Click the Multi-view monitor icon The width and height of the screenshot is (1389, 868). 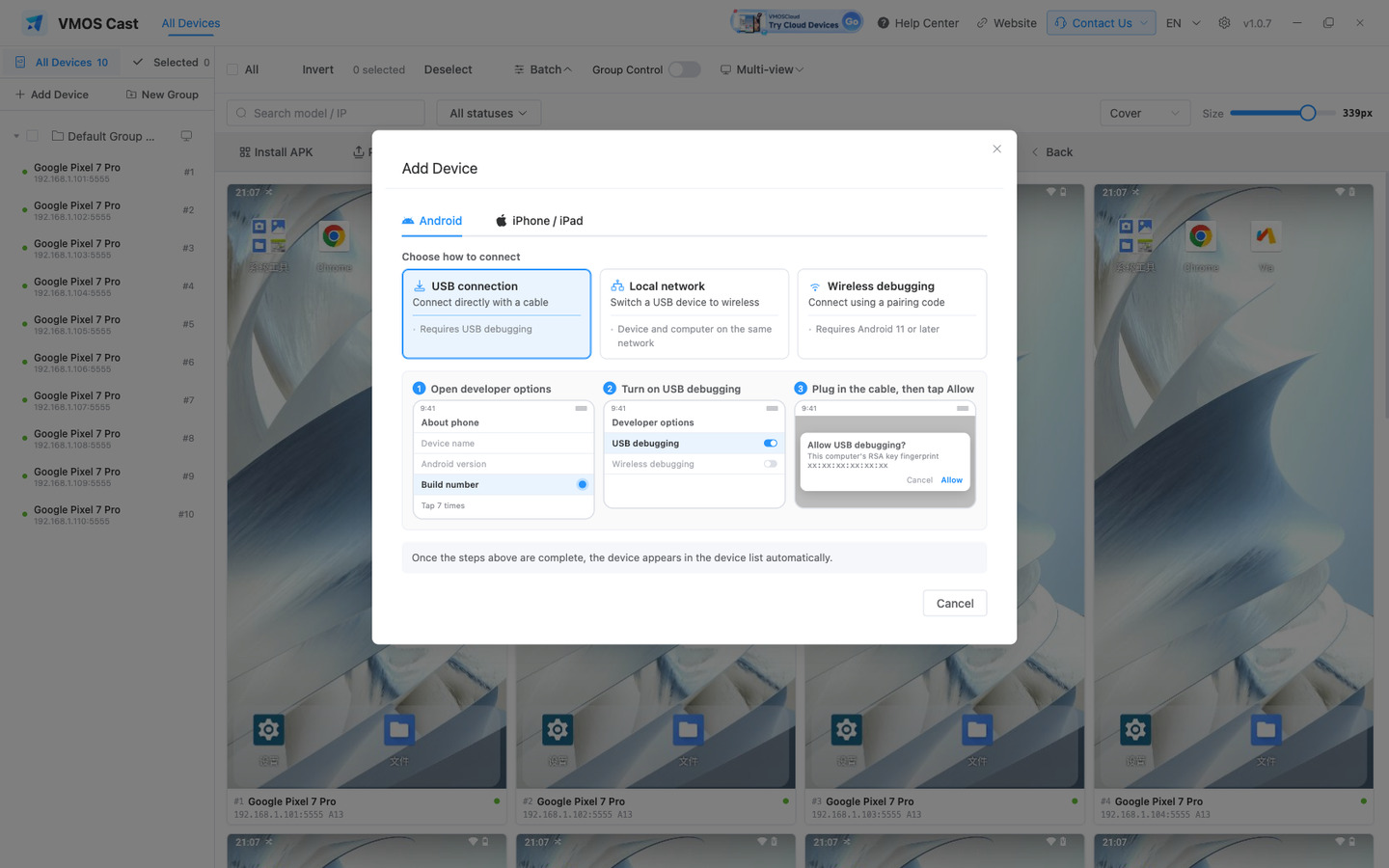(x=725, y=69)
